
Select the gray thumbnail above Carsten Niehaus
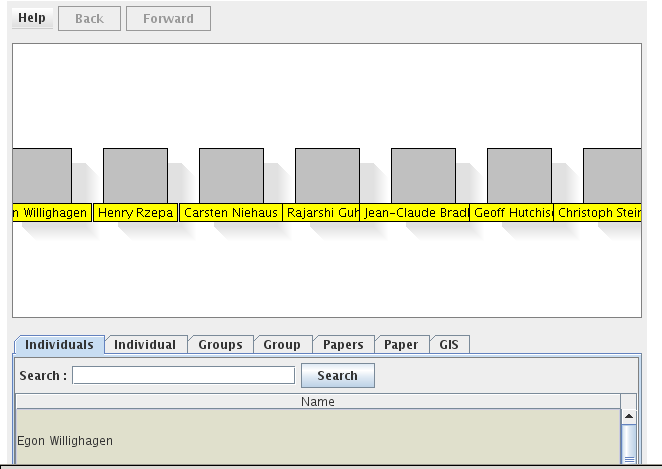click(231, 176)
